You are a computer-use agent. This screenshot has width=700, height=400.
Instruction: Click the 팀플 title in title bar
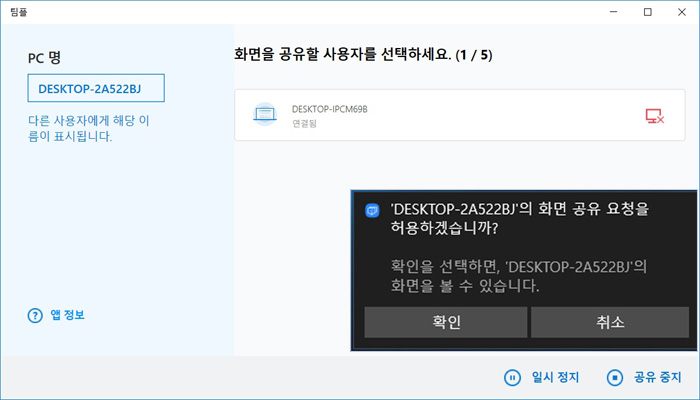(18, 11)
